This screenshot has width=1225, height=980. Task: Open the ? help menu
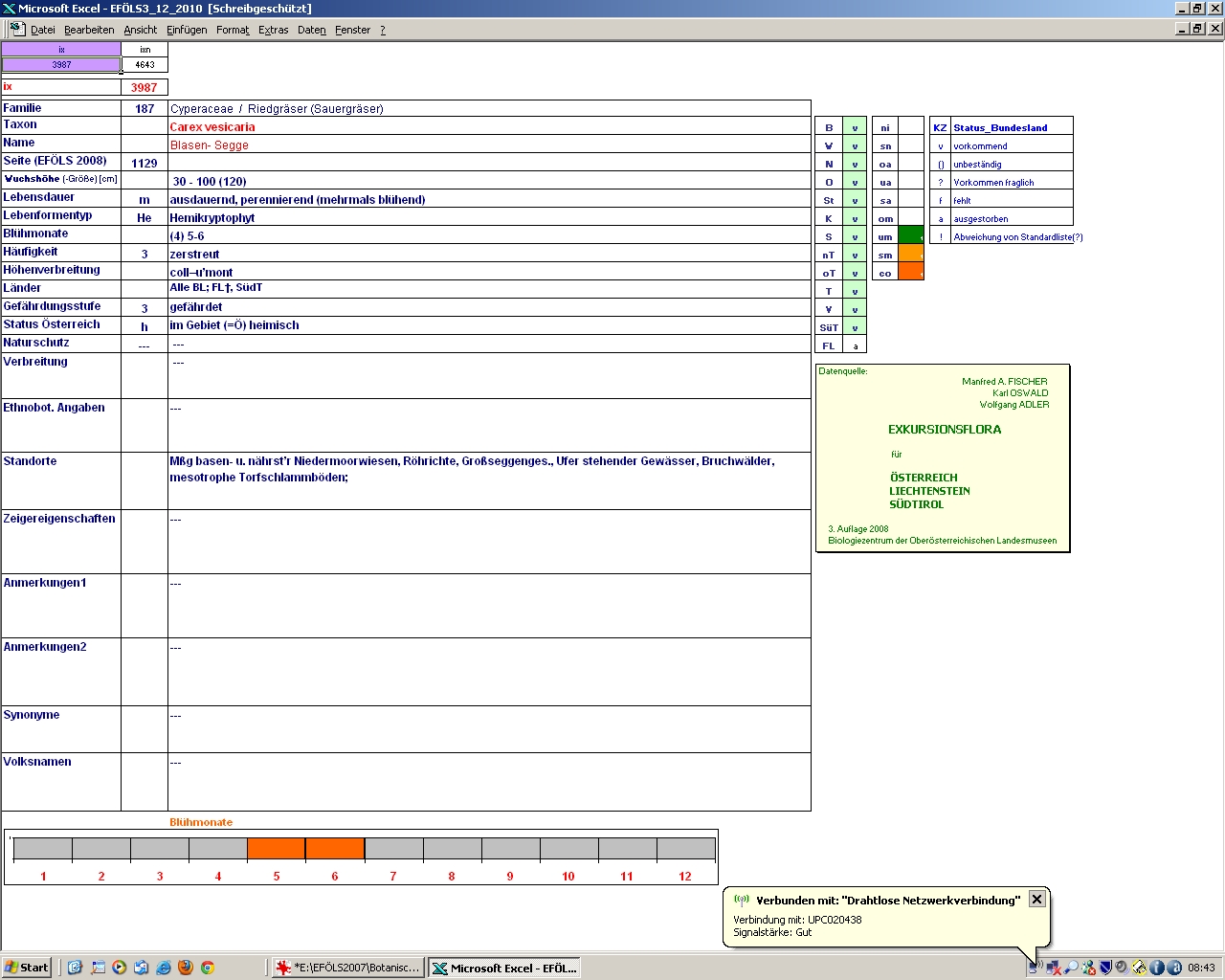coord(383,30)
